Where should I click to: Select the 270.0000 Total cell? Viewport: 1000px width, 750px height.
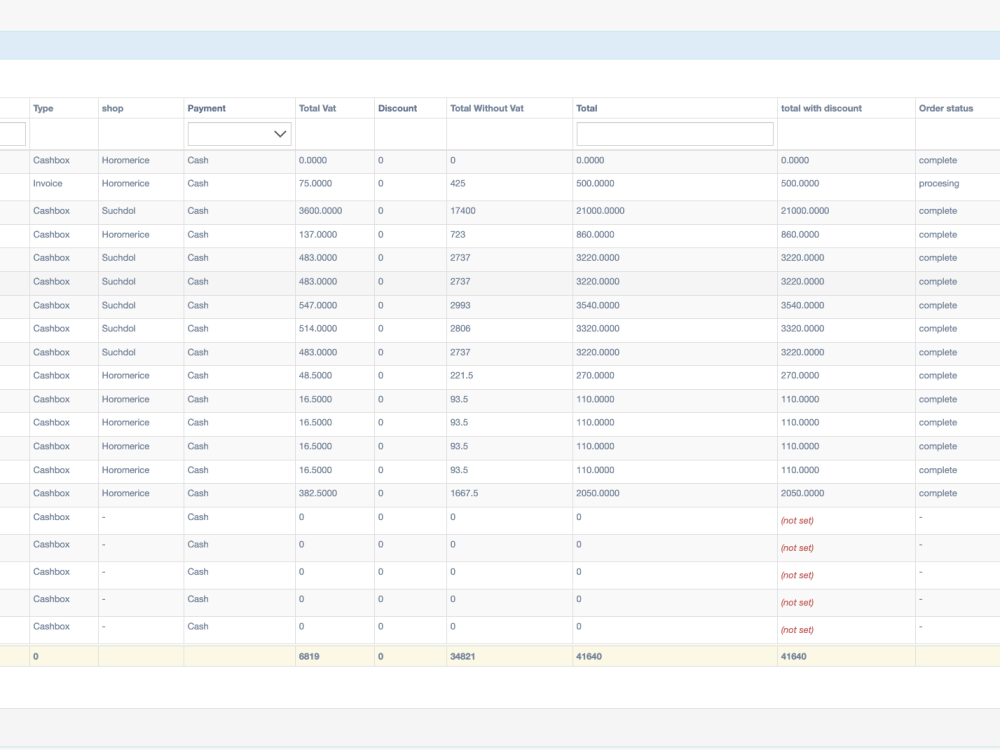[x=595, y=376]
